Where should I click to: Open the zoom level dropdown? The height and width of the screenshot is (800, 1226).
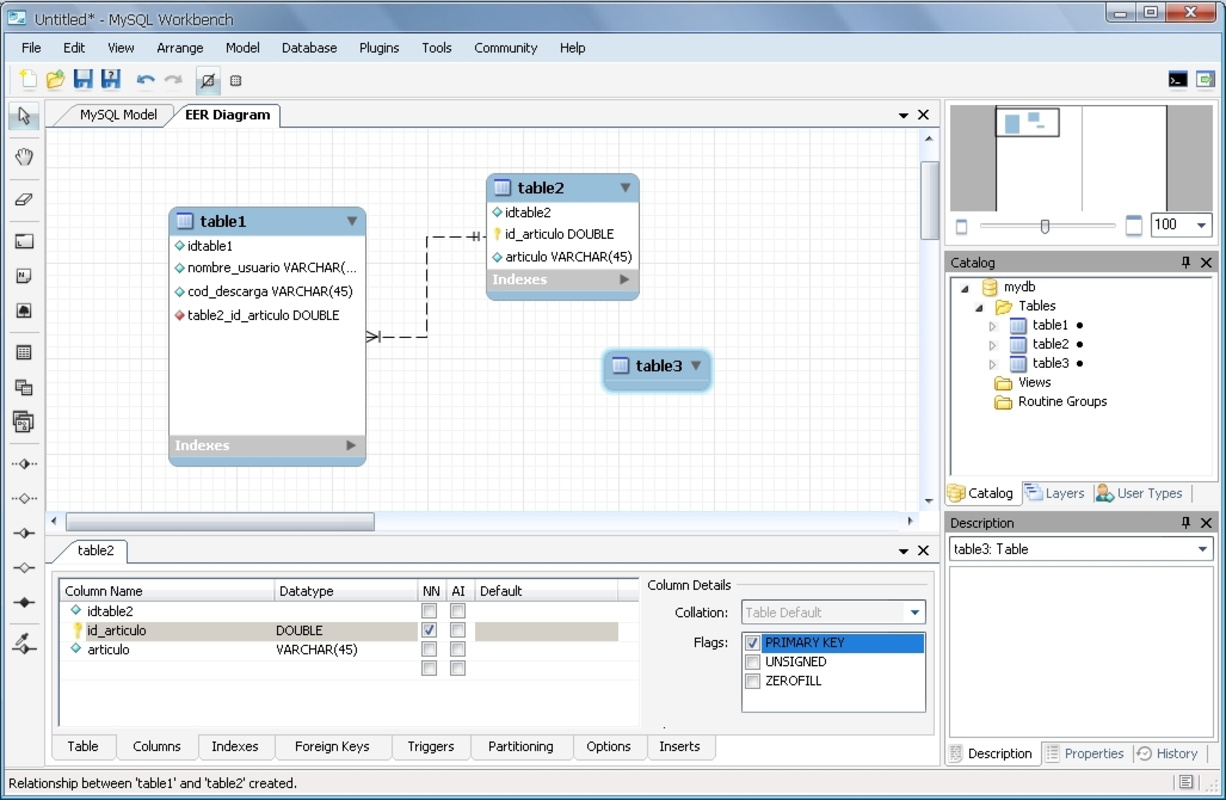pos(1202,225)
